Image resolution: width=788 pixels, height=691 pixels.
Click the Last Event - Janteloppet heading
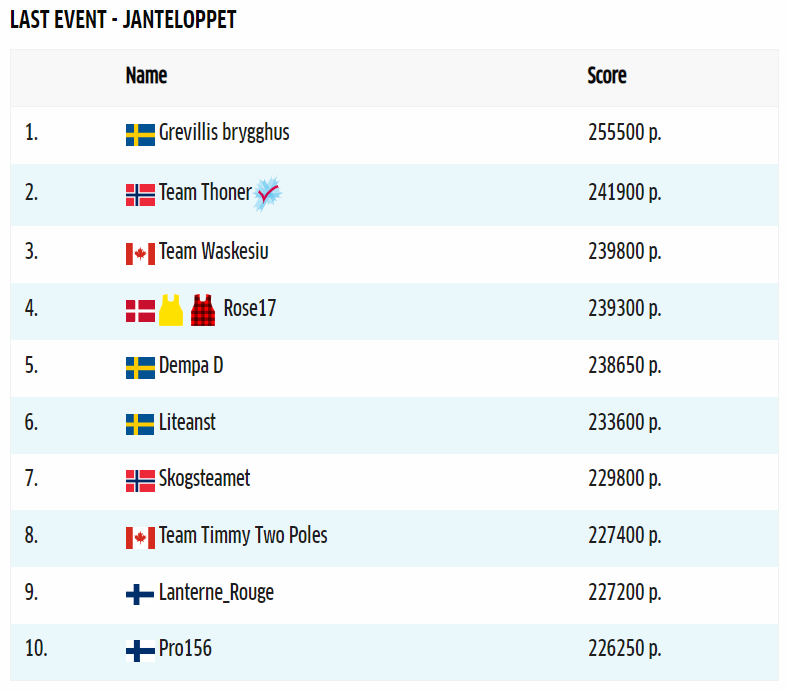click(123, 20)
